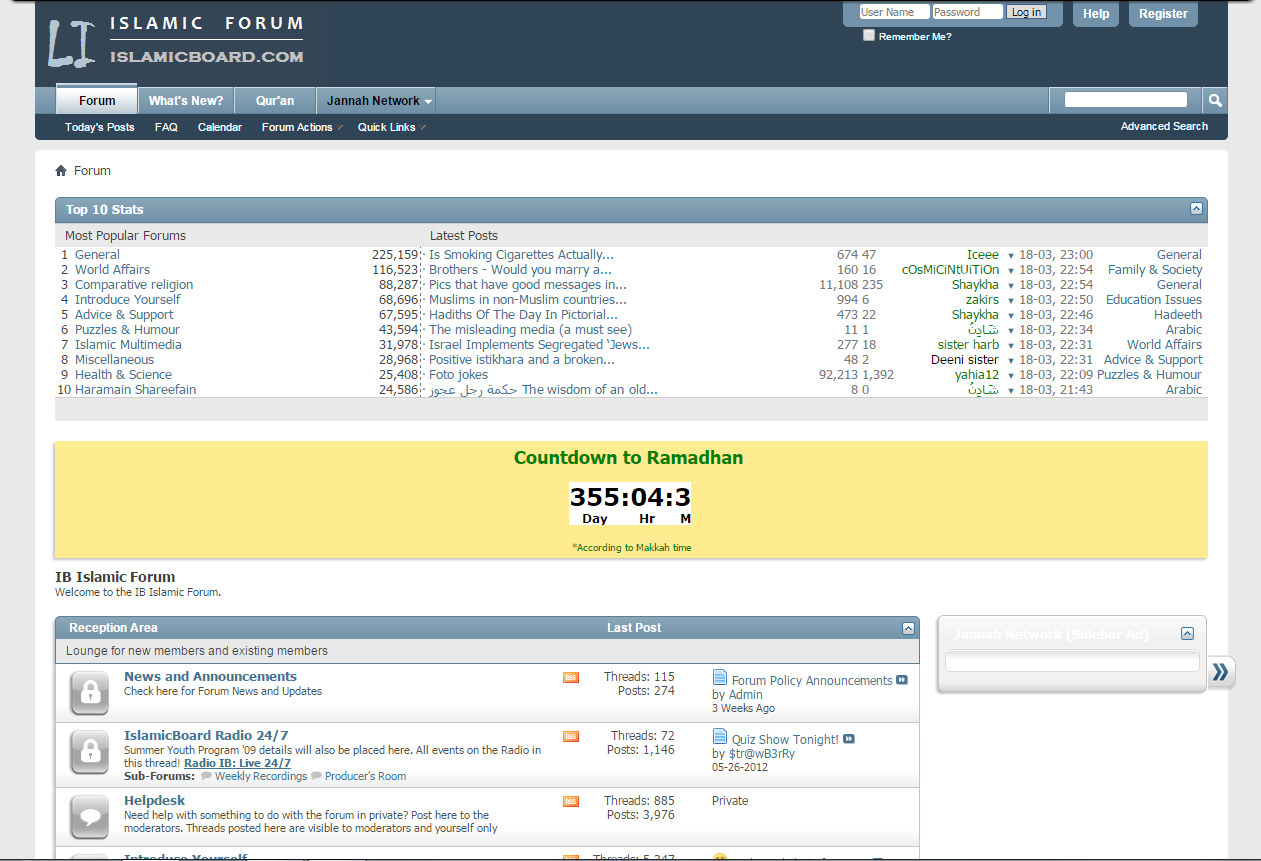Image resolution: width=1261 pixels, height=861 pixels.
Task: Open 'The misleading media (a must see)' thread
Action: pos(531,330)
